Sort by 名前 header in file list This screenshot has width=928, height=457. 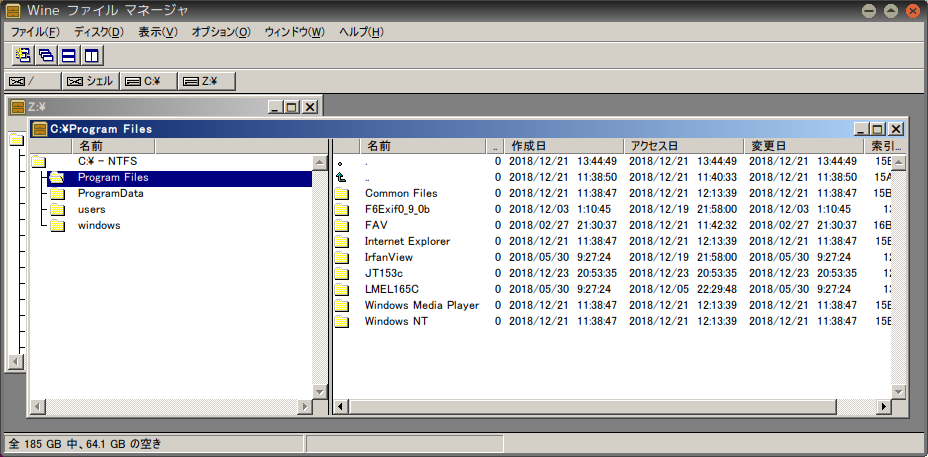tap(423, 146)
